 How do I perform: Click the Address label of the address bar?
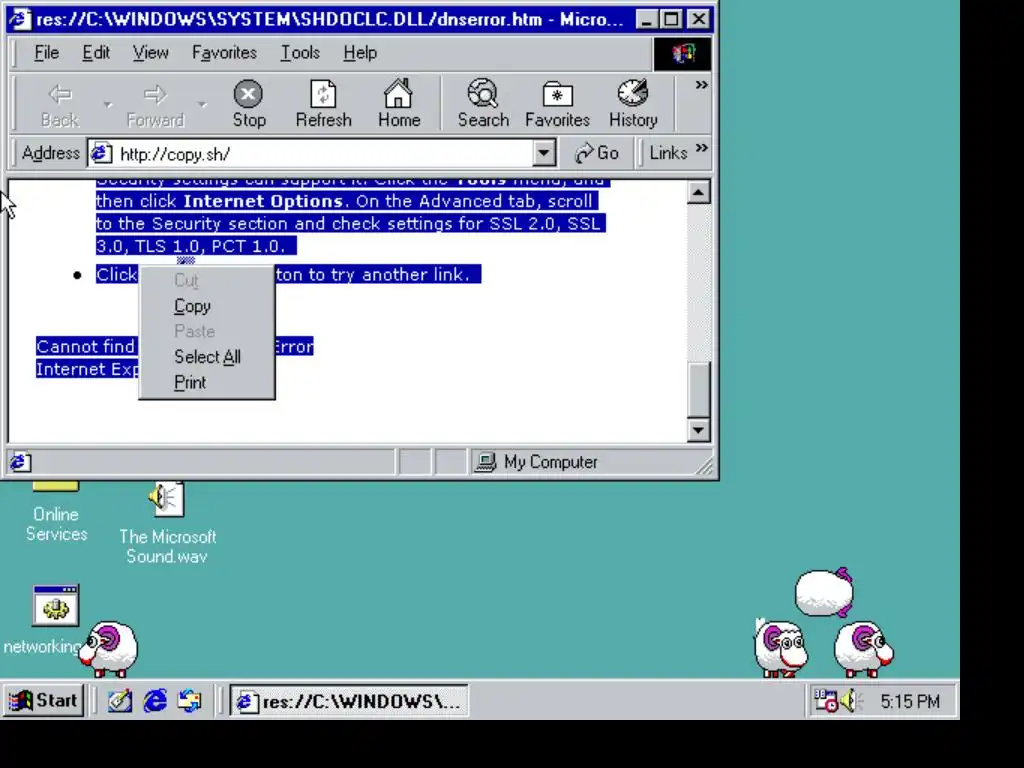point(51,153)
